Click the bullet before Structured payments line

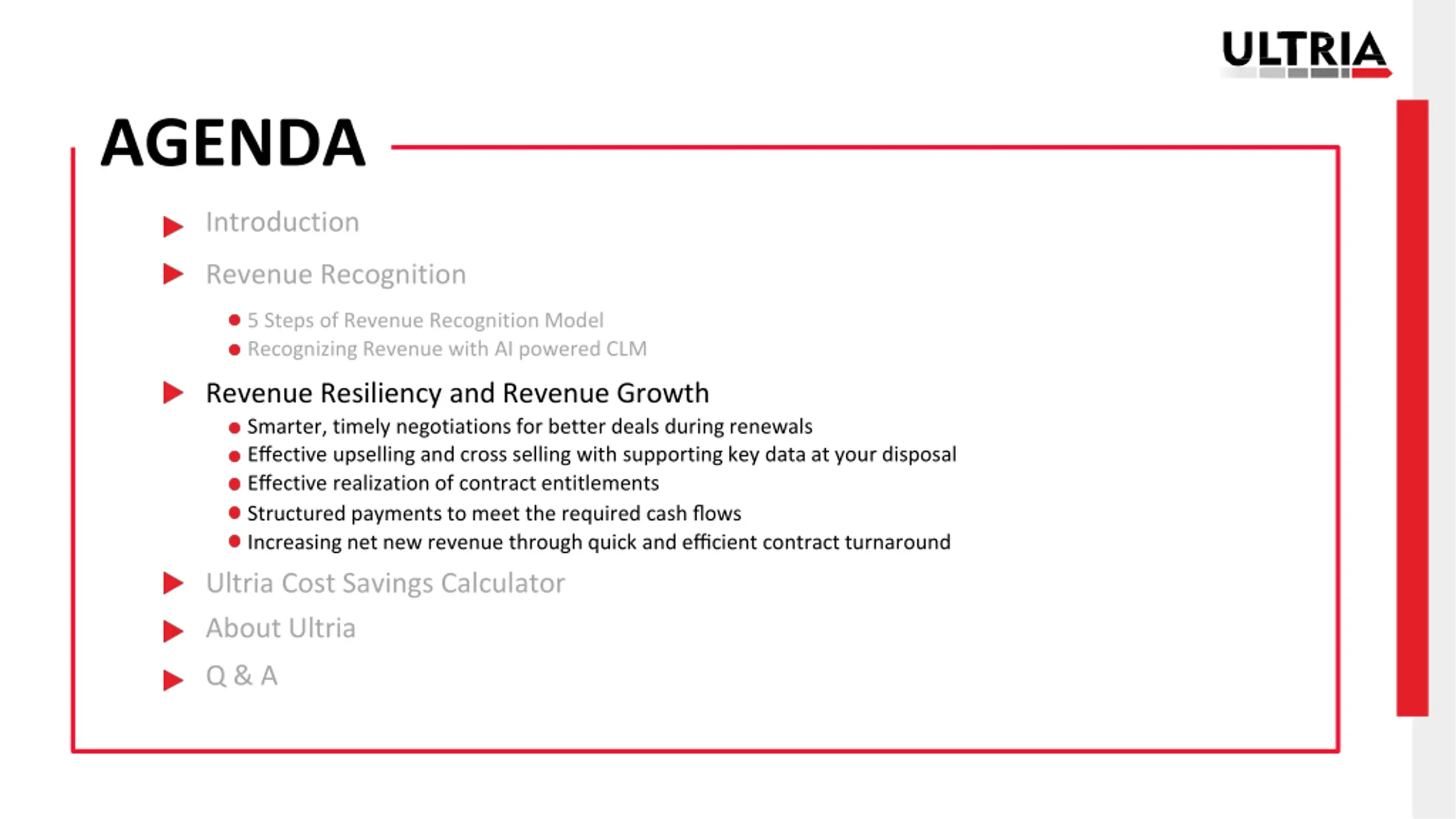click(234, 513)
